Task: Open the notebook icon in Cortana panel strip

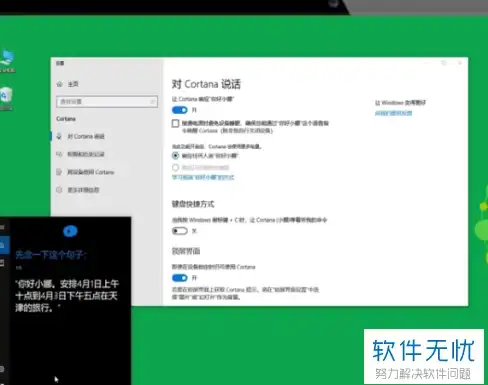Action: click(x=3, y=263)
